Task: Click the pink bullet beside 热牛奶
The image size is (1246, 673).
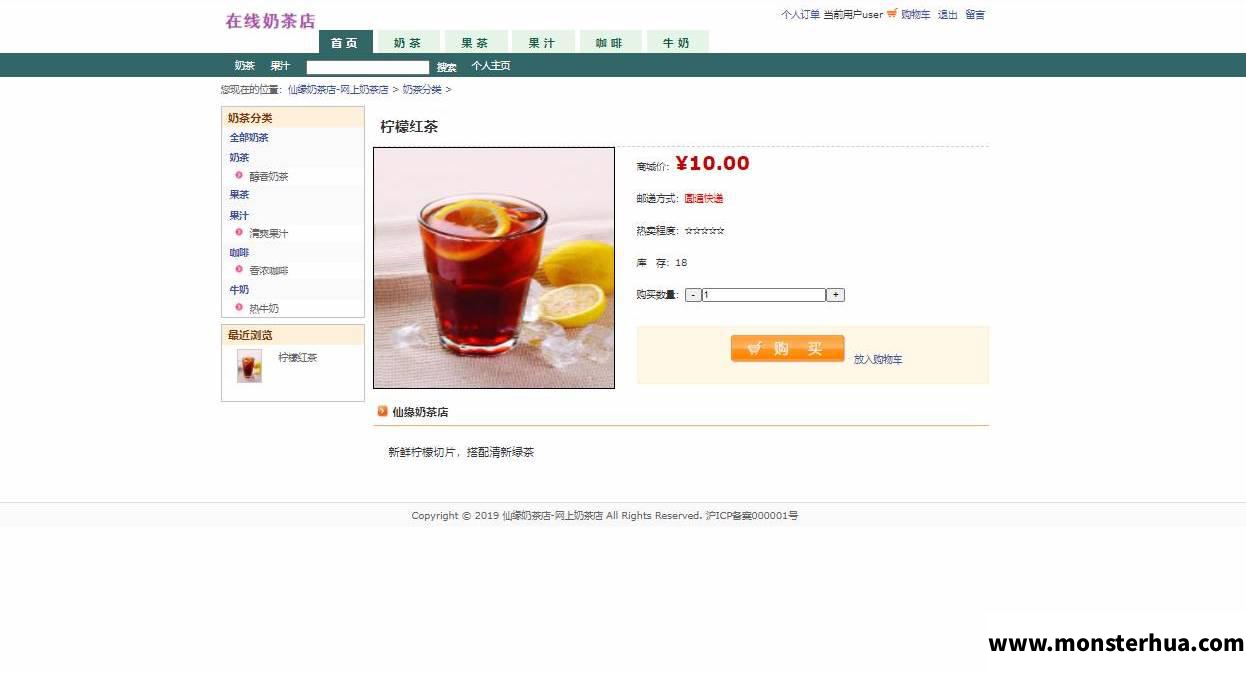Action: click(239, 307)
